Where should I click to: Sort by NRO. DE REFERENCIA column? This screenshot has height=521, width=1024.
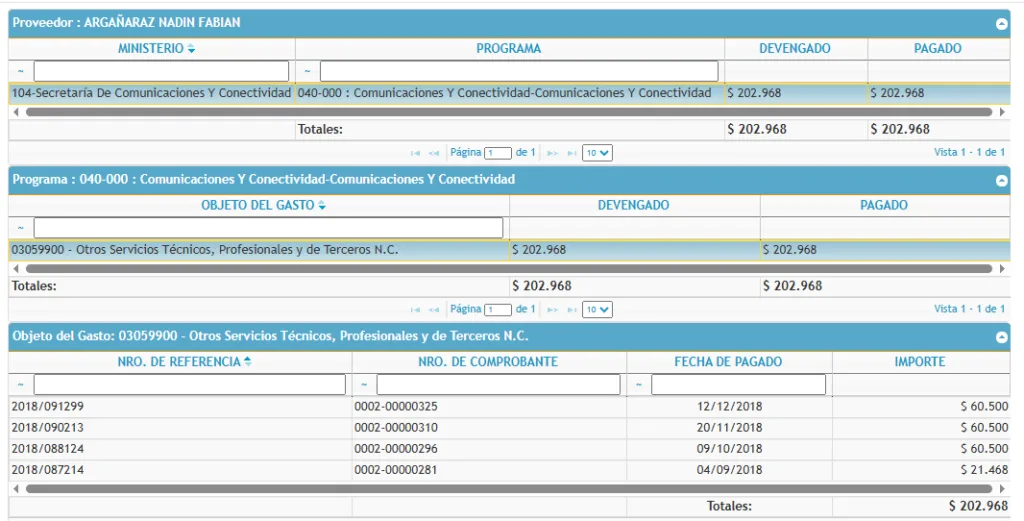(x=181, y=362)
